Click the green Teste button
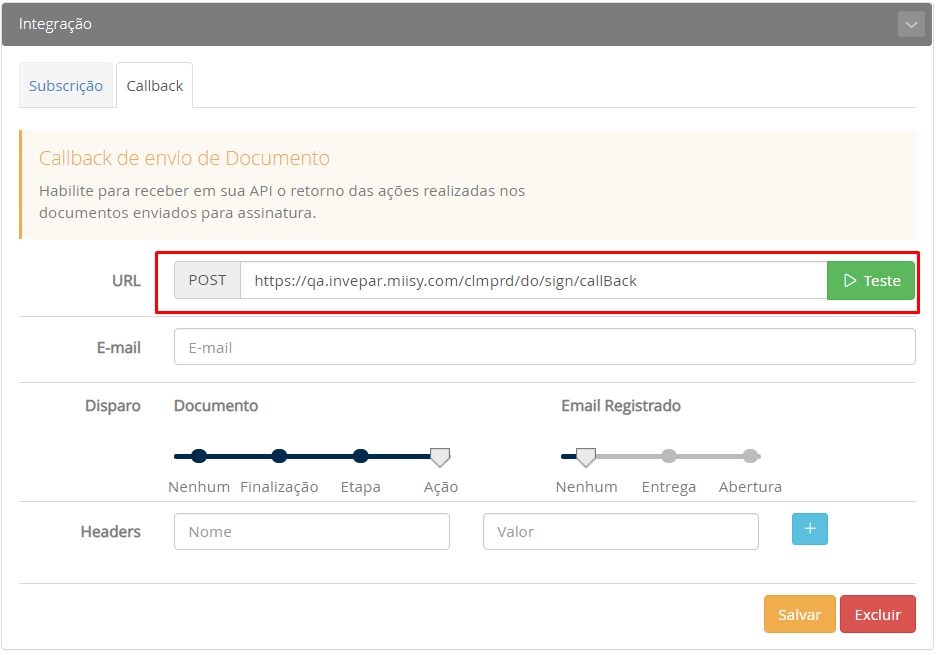Image resolution: width=938 pixels, height=655 pixels. [x=871, y=281]
